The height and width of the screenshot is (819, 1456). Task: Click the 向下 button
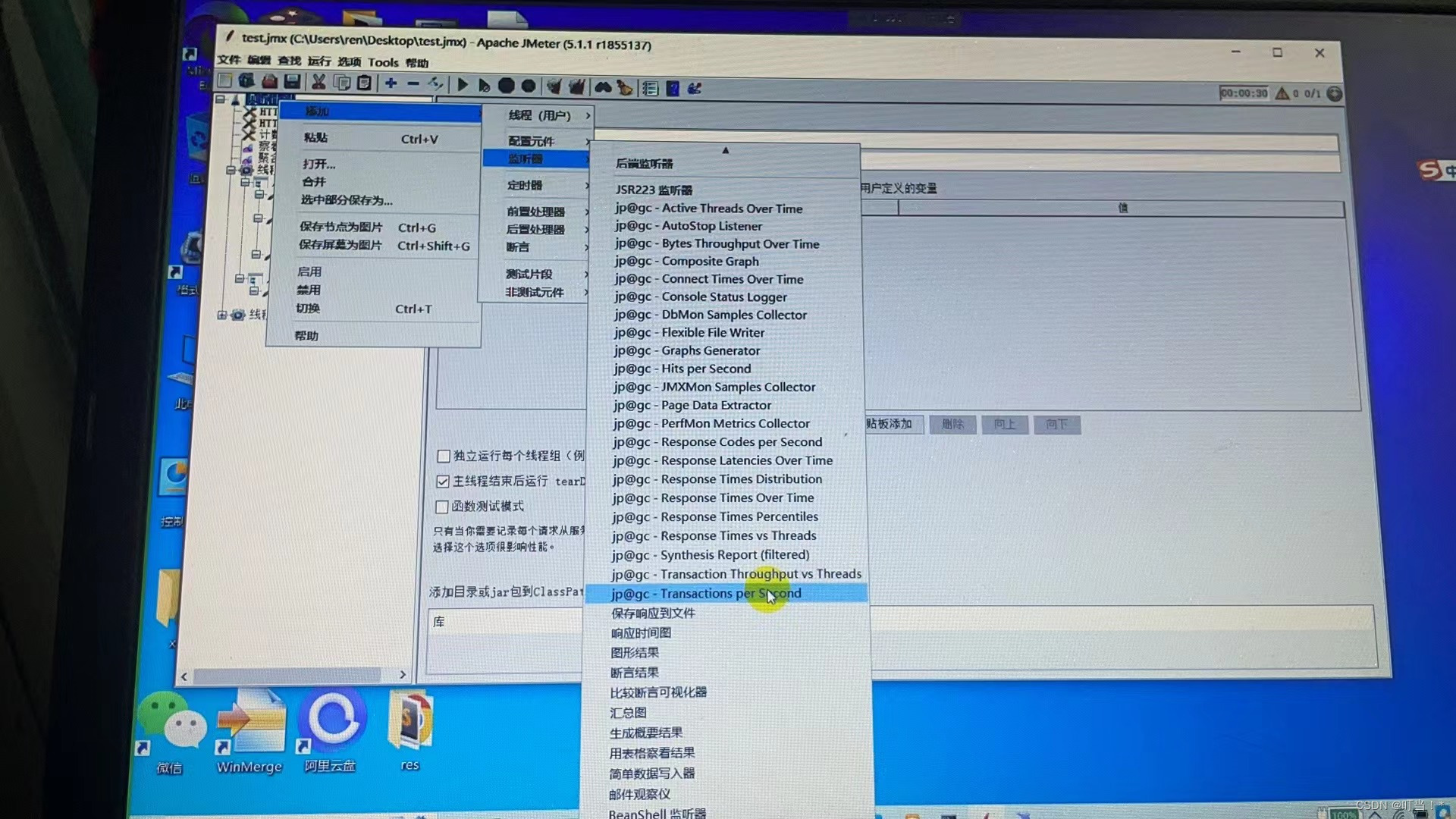[x=1056, y=425]
